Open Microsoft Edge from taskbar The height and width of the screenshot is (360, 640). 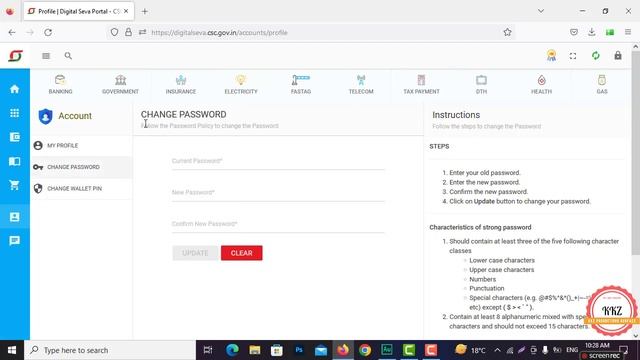pos(232,350)
